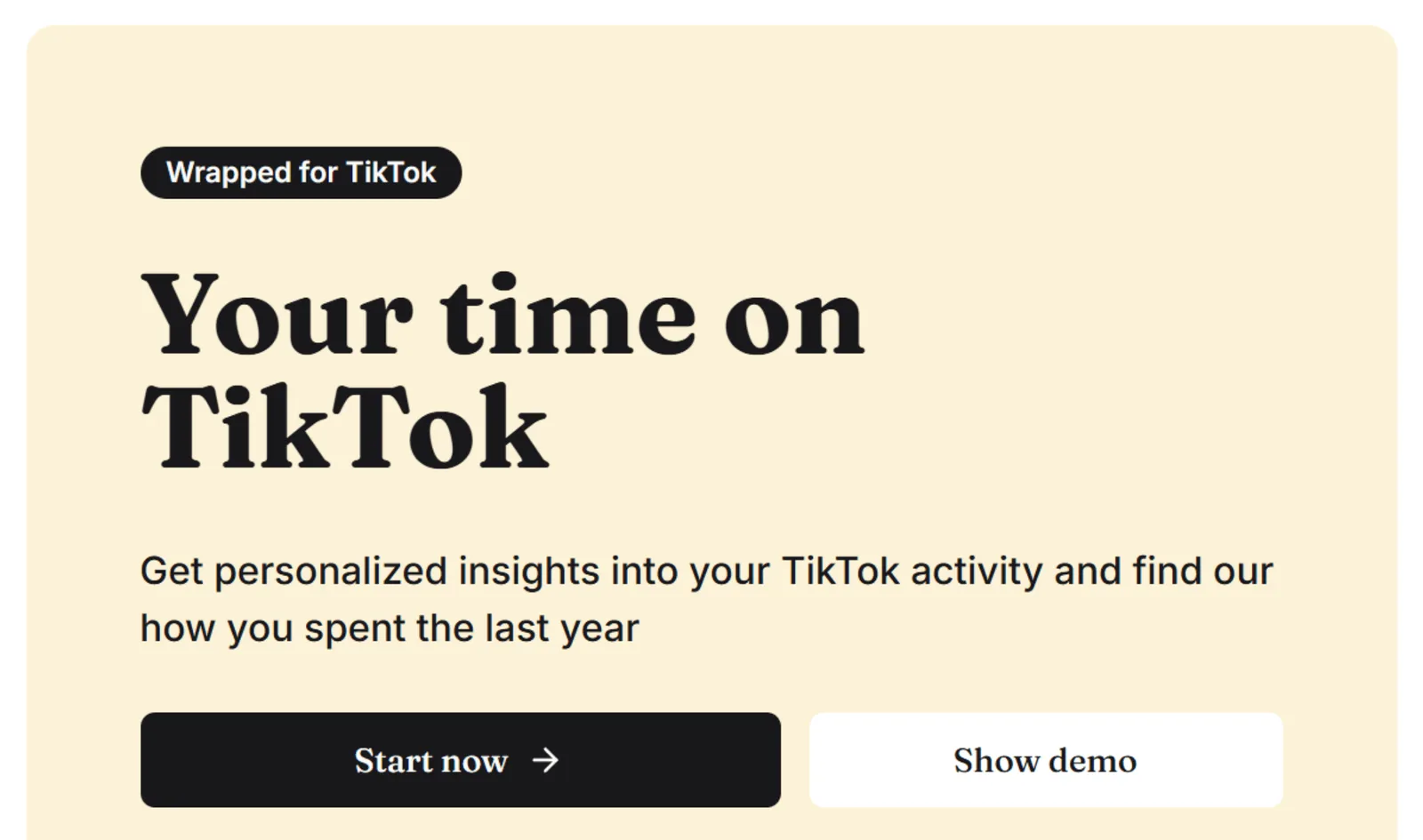
Task: Click the word "personalized" in the description
Action: click(331, 571)
